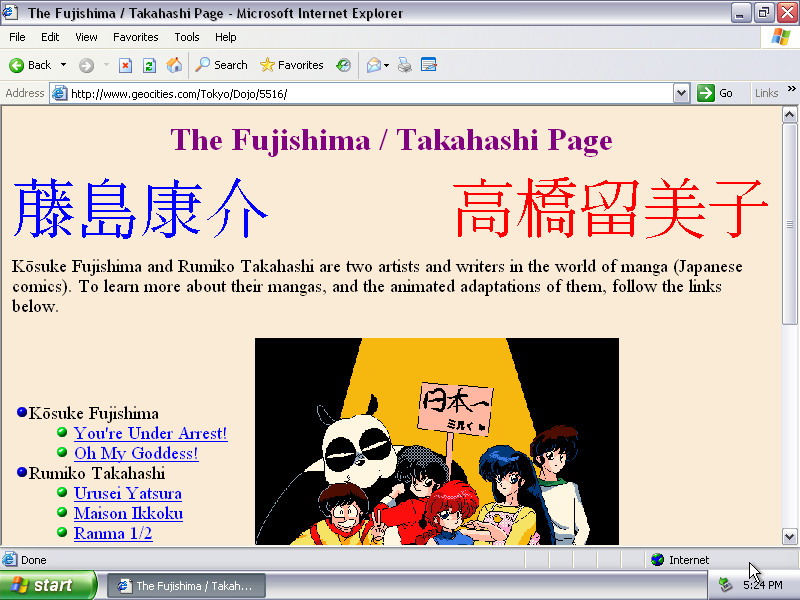Click the green bullet beside Urusei Yatsura
The height and width of the screenshot is (600, 800).
(62, 492)
